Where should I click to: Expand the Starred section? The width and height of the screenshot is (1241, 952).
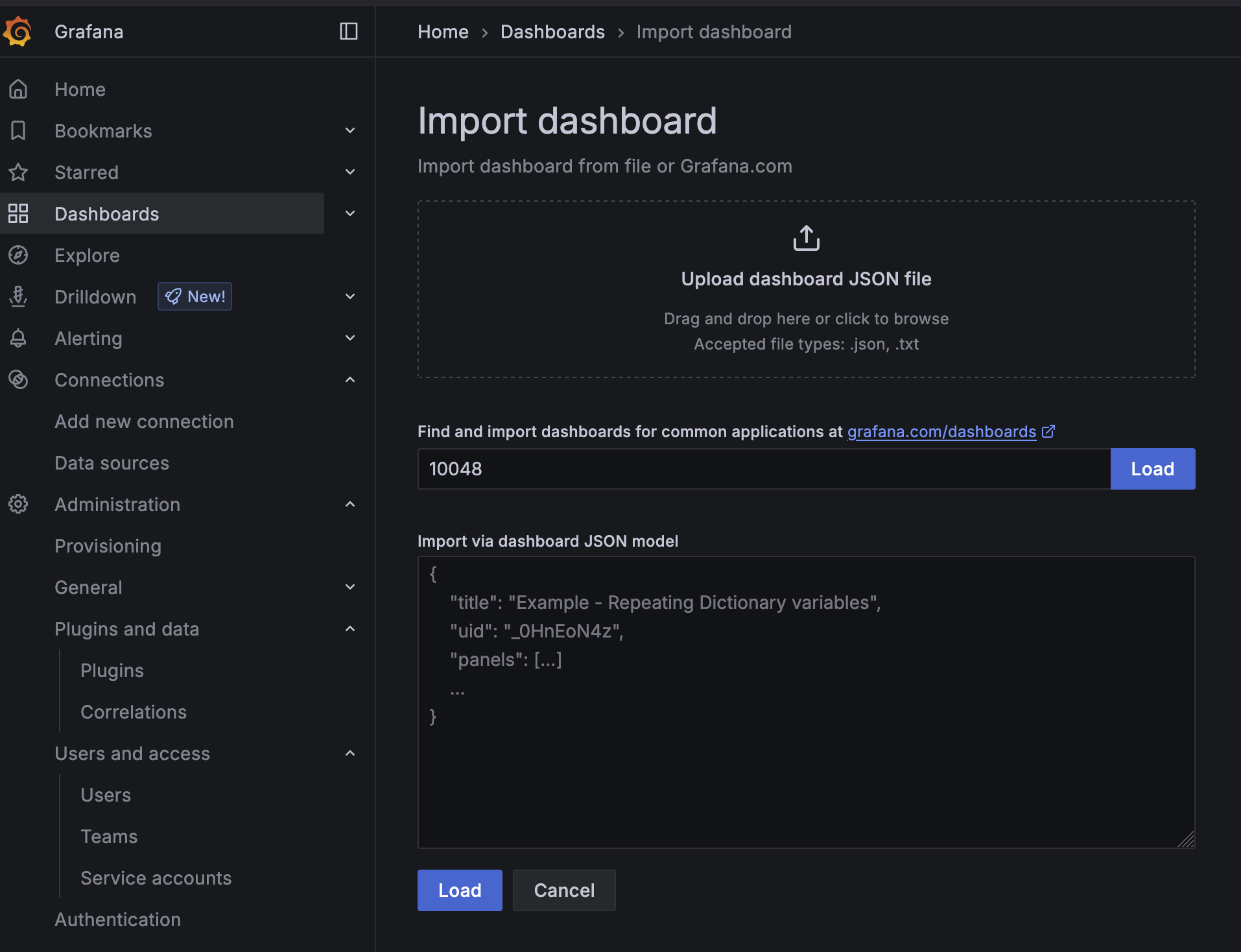click(349, 172)
